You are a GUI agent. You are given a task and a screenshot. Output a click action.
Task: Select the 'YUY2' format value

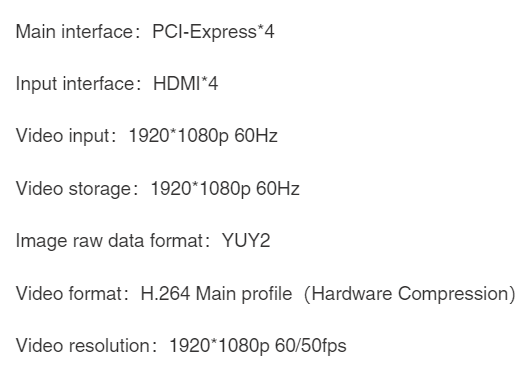(x=246, y=241)
